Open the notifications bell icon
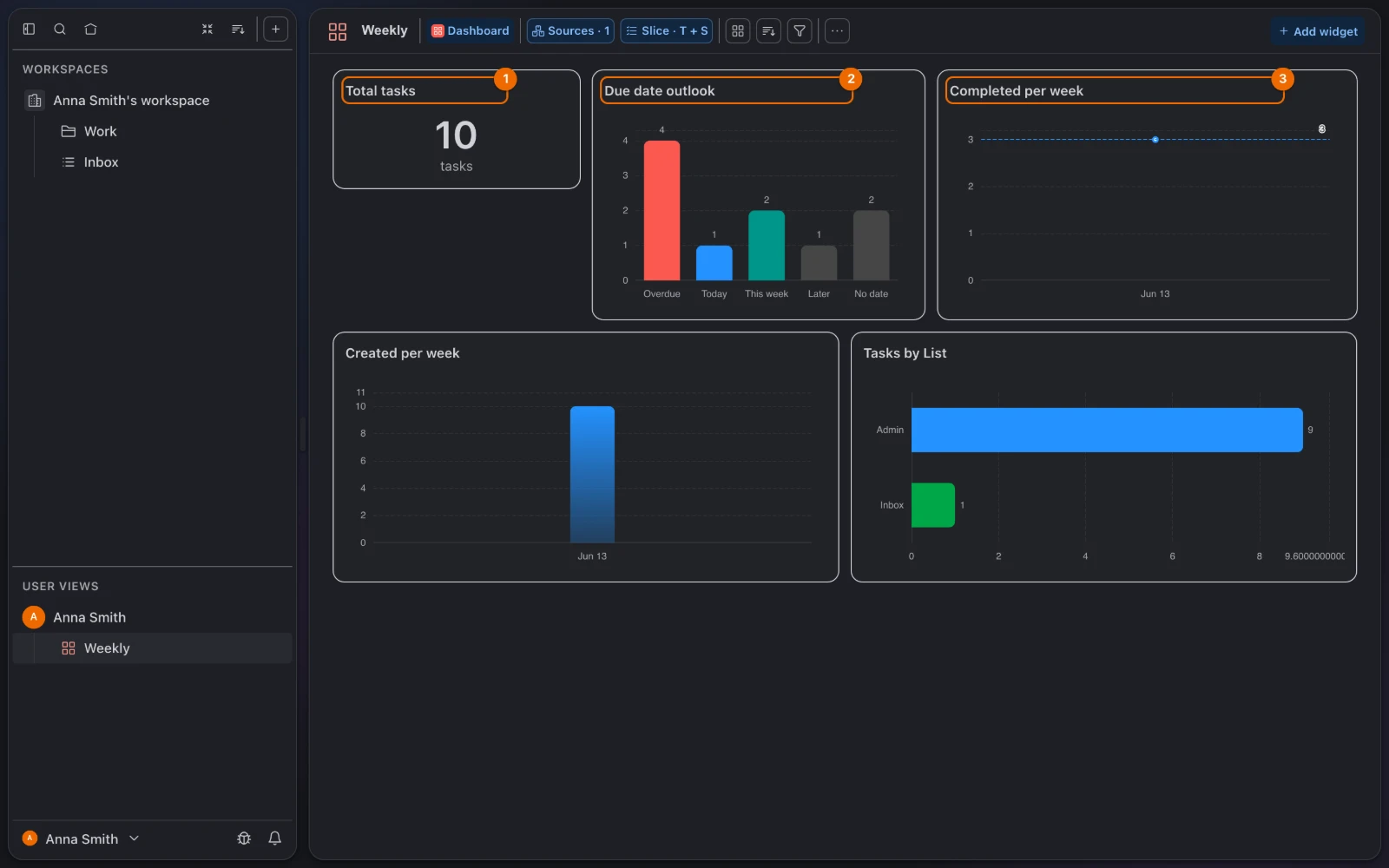Screen dimensions: 1389x868 click(x=274, y=838)
